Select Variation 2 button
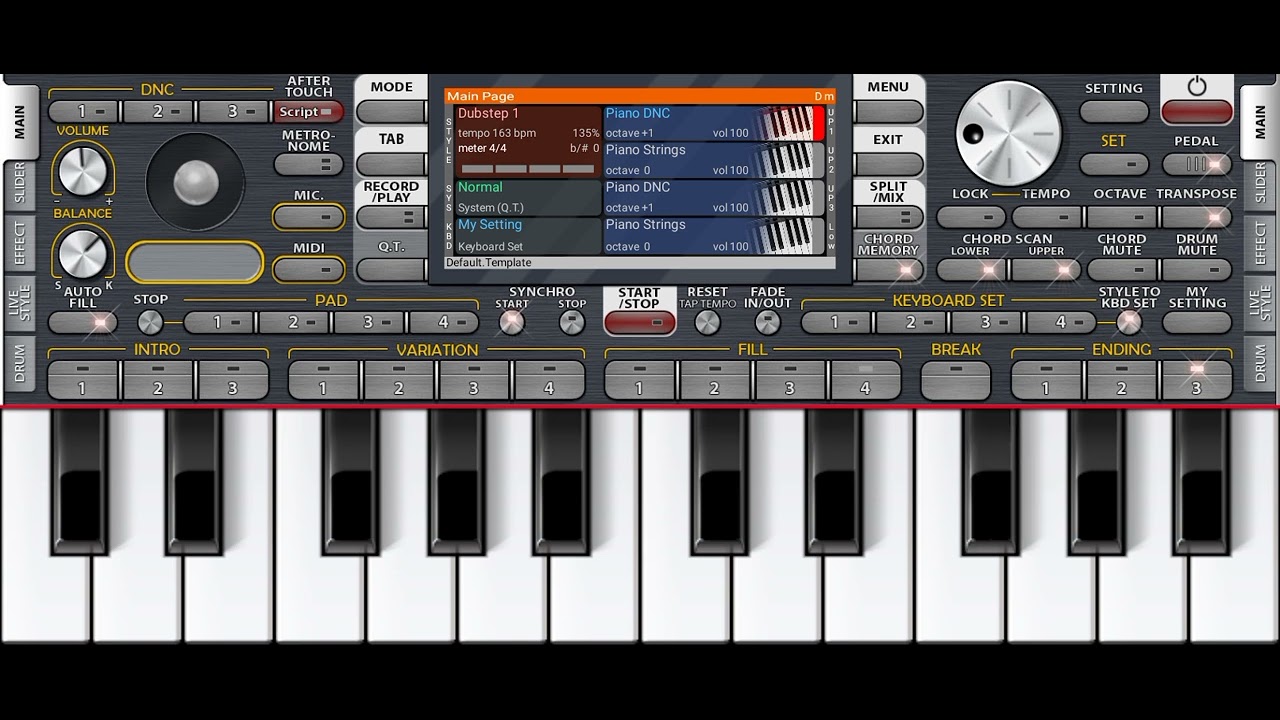Screen dimensions: 1280x720 (398, 380)
